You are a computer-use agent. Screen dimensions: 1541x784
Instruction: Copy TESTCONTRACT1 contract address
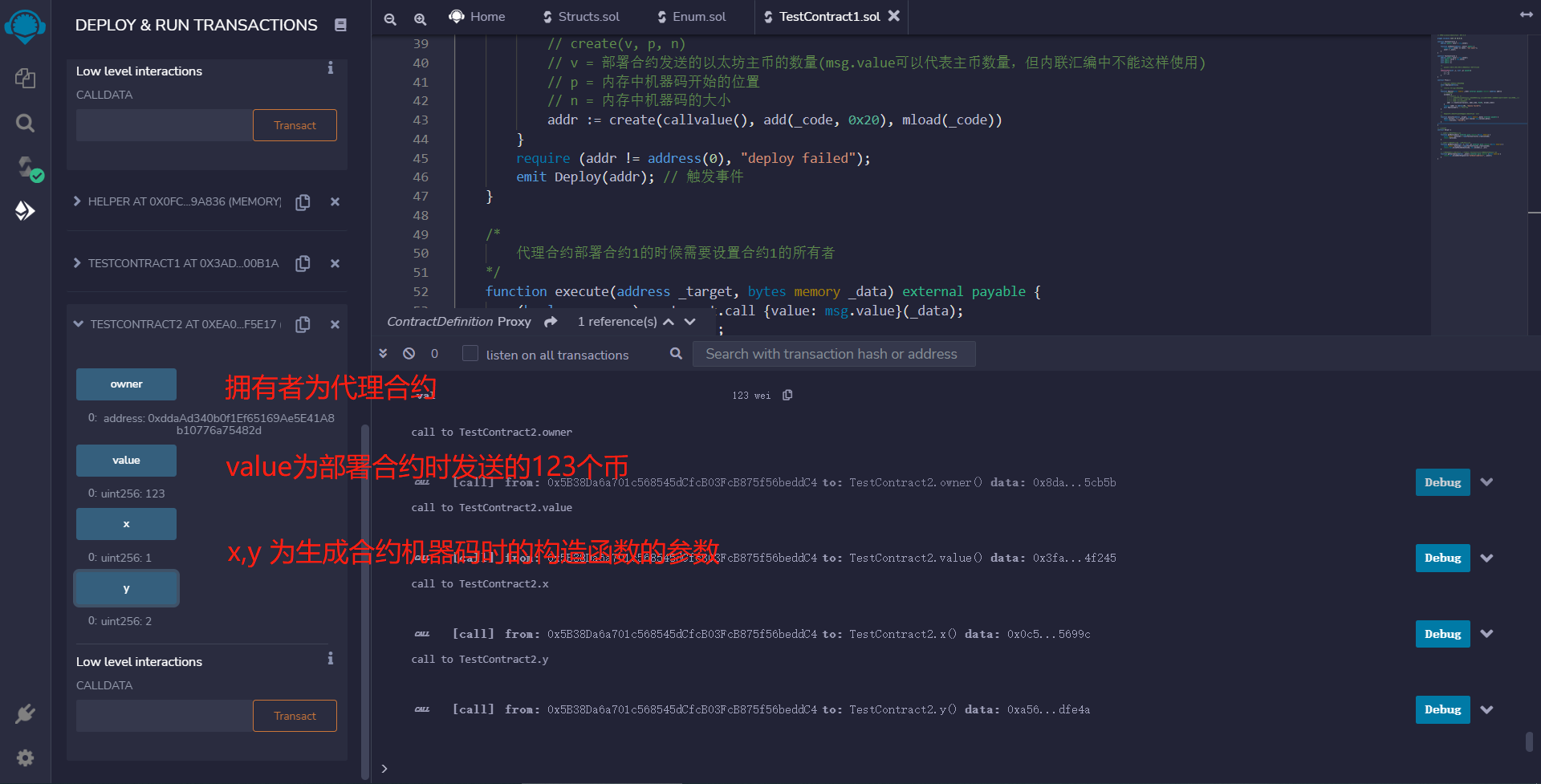[303, 263]
